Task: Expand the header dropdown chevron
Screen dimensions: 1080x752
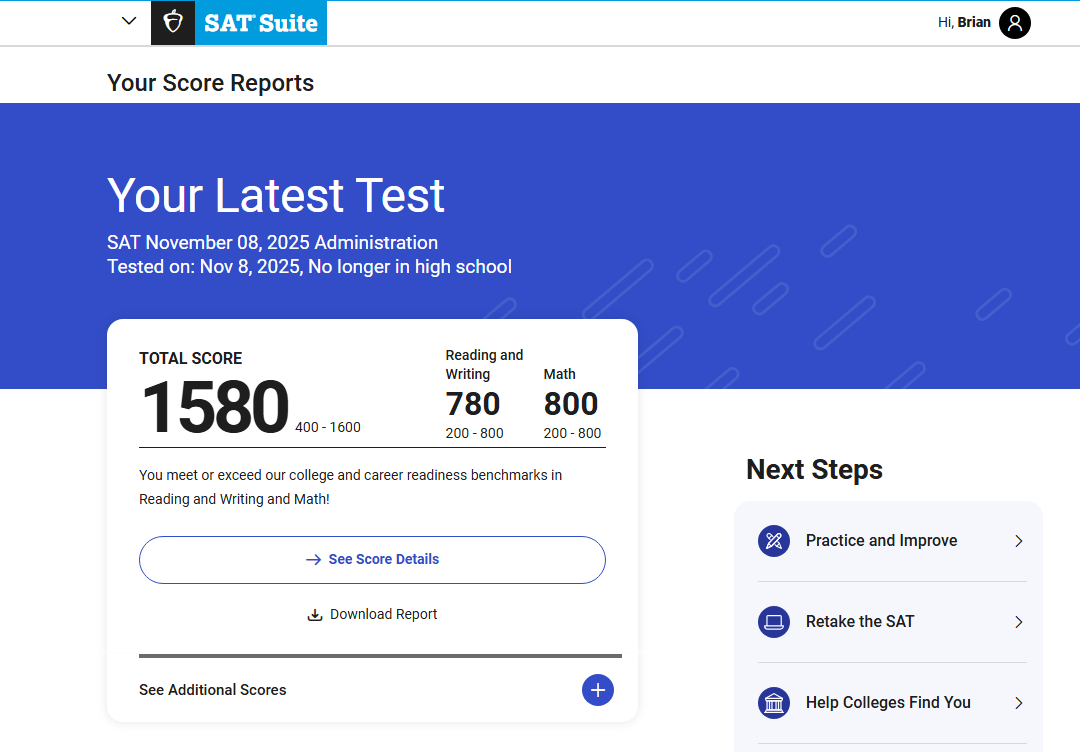Action: pyautogui.click(x=129, y=21)
